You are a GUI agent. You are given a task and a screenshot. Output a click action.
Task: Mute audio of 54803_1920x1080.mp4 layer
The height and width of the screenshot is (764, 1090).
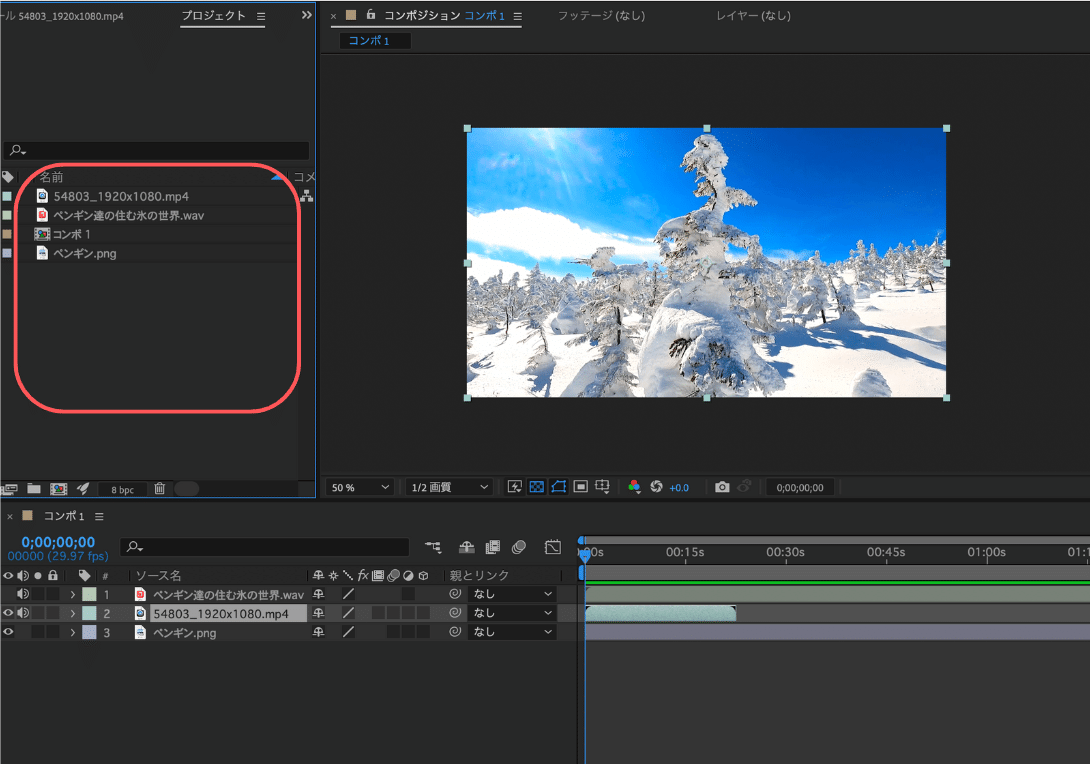click(23, 612)
